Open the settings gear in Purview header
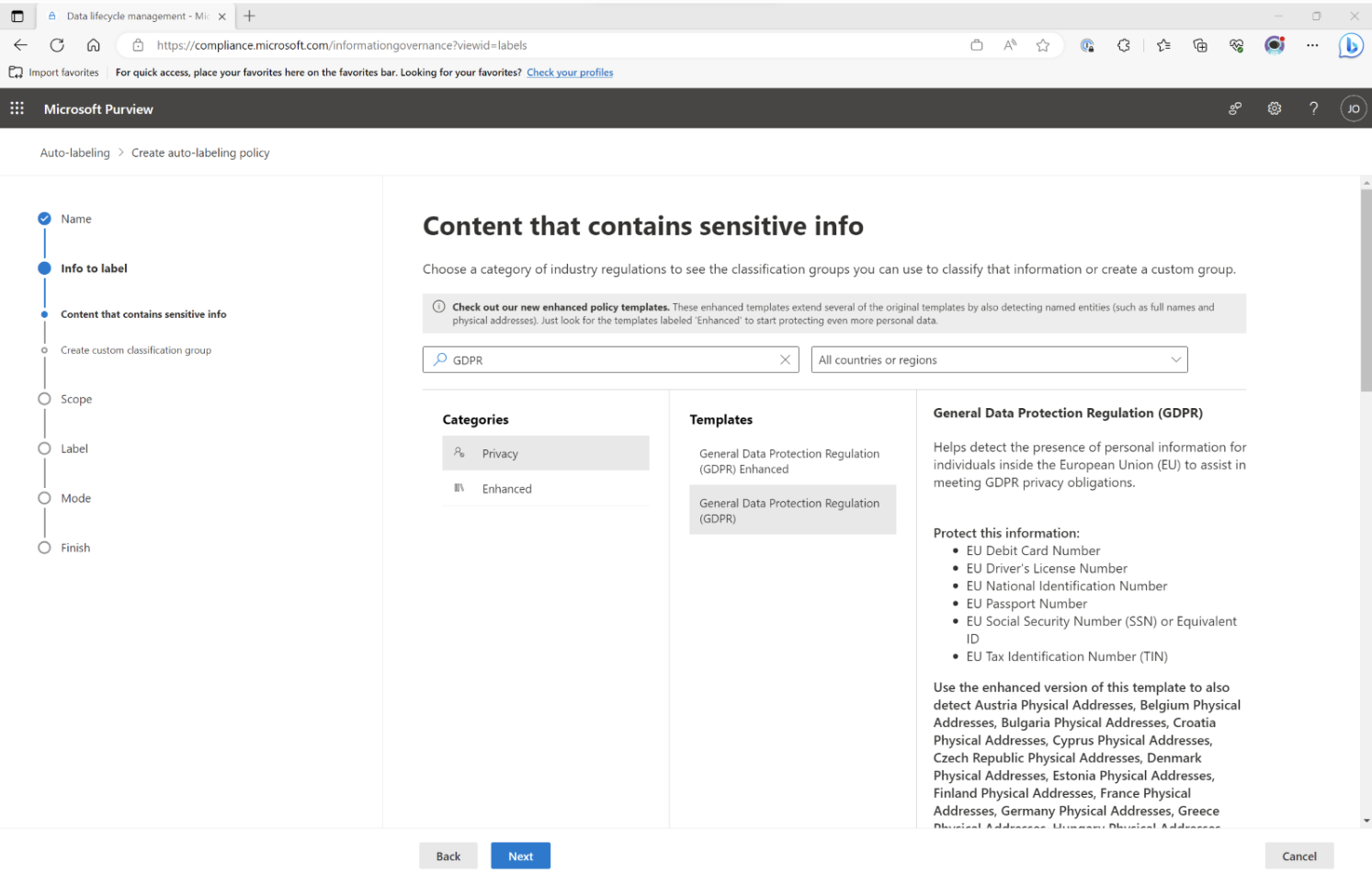Screen dimensions: 1372x874 coord(1275,108)
